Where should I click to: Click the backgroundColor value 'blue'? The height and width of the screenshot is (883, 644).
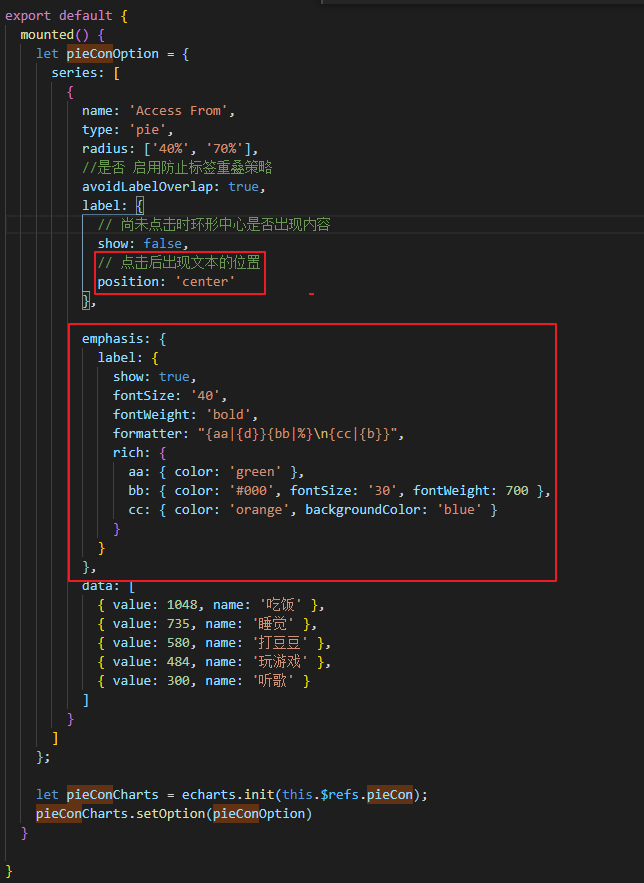(459, 510)
